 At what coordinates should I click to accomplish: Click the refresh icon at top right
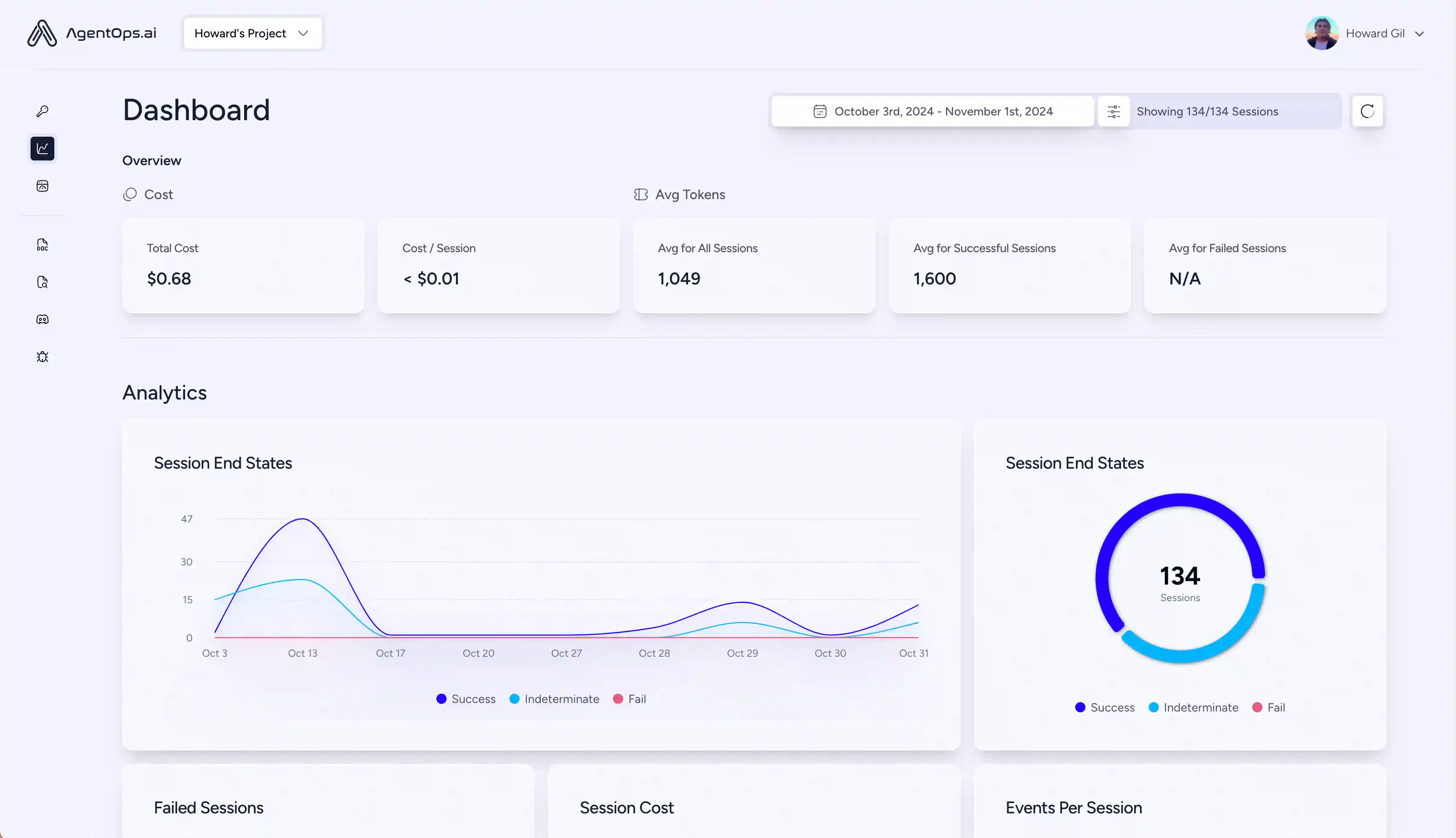click(1368, 111)
